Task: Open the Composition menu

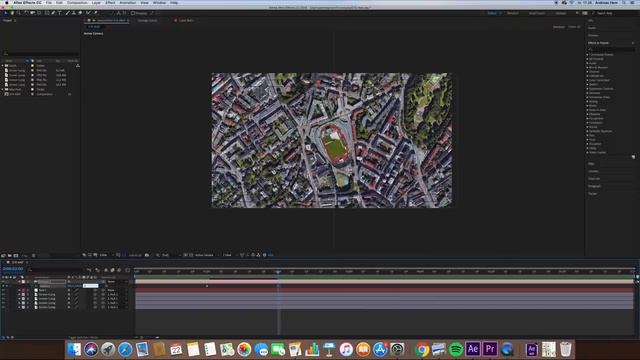Action: click(77, 2)
